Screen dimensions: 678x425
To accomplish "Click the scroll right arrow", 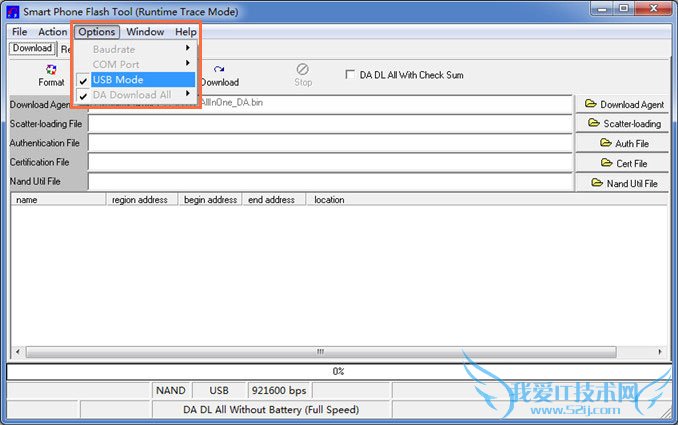I will (x=660, y=352).
